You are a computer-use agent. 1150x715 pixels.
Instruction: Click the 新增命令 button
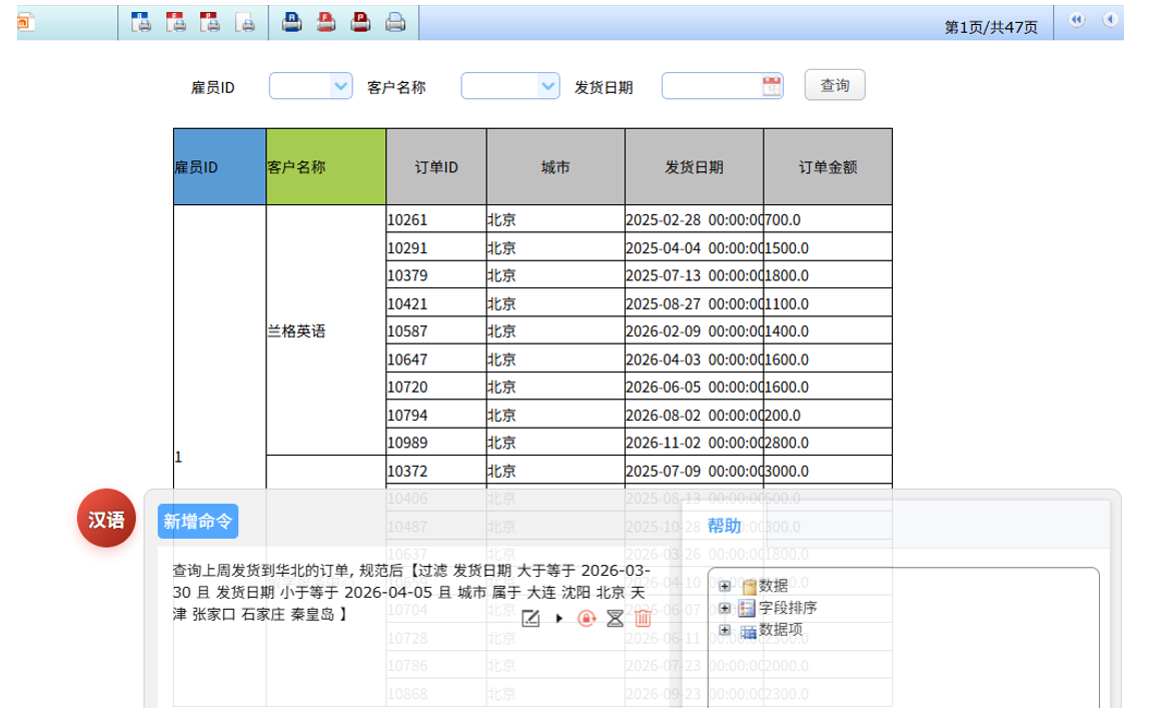197,521
